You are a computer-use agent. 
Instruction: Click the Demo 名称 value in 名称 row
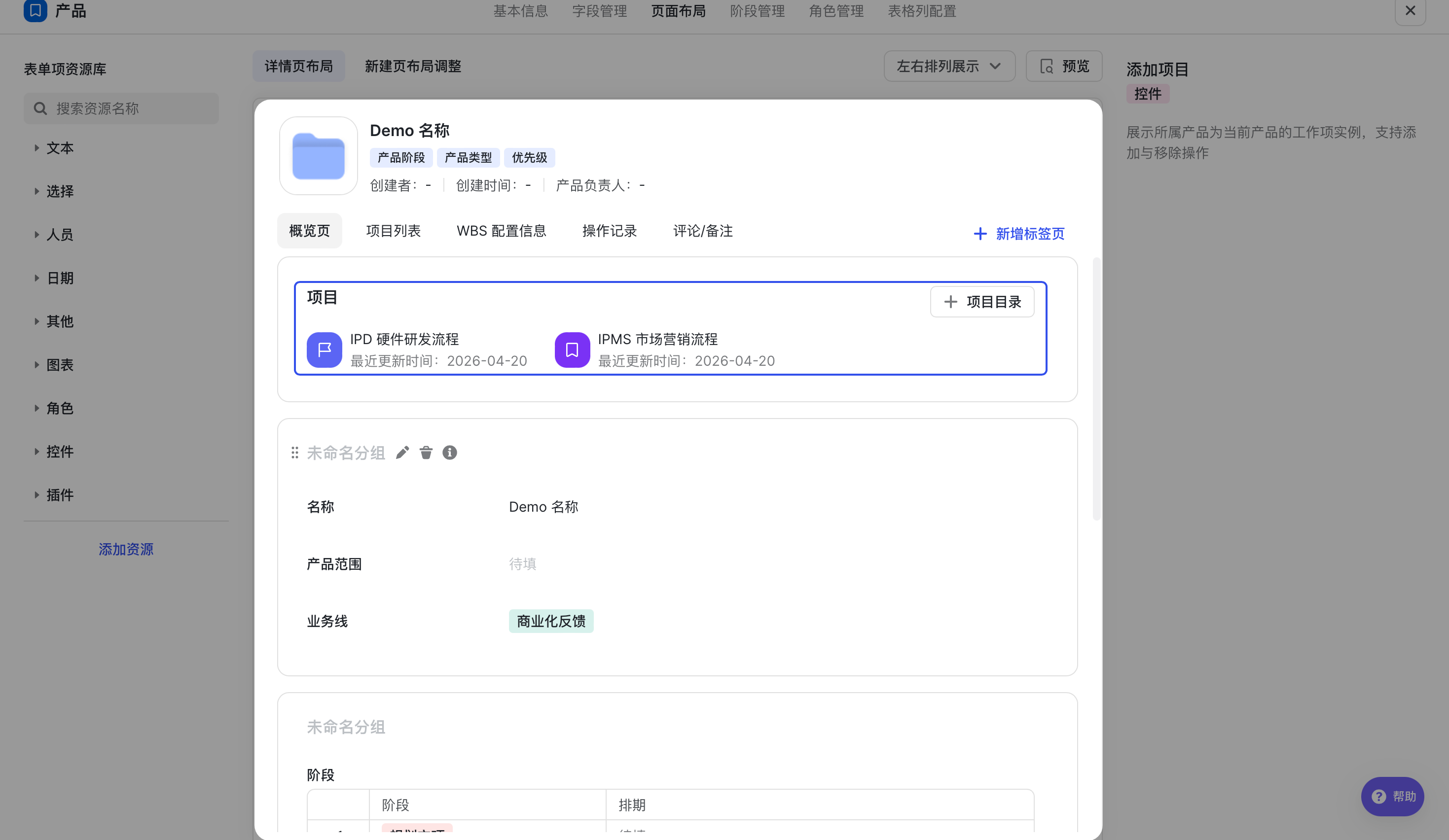[x=543, y=507]
